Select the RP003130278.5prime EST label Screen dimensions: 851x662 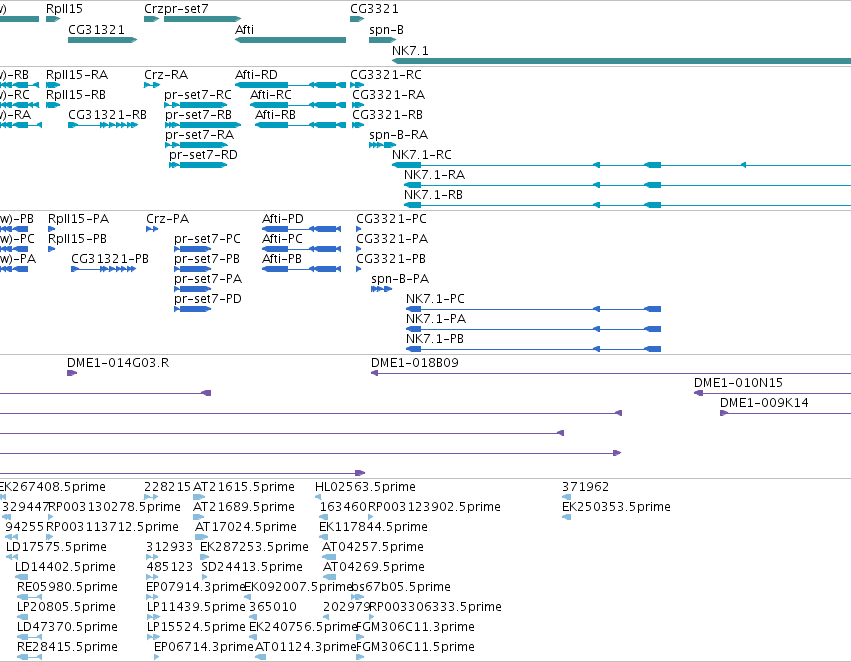pos(115,507)
